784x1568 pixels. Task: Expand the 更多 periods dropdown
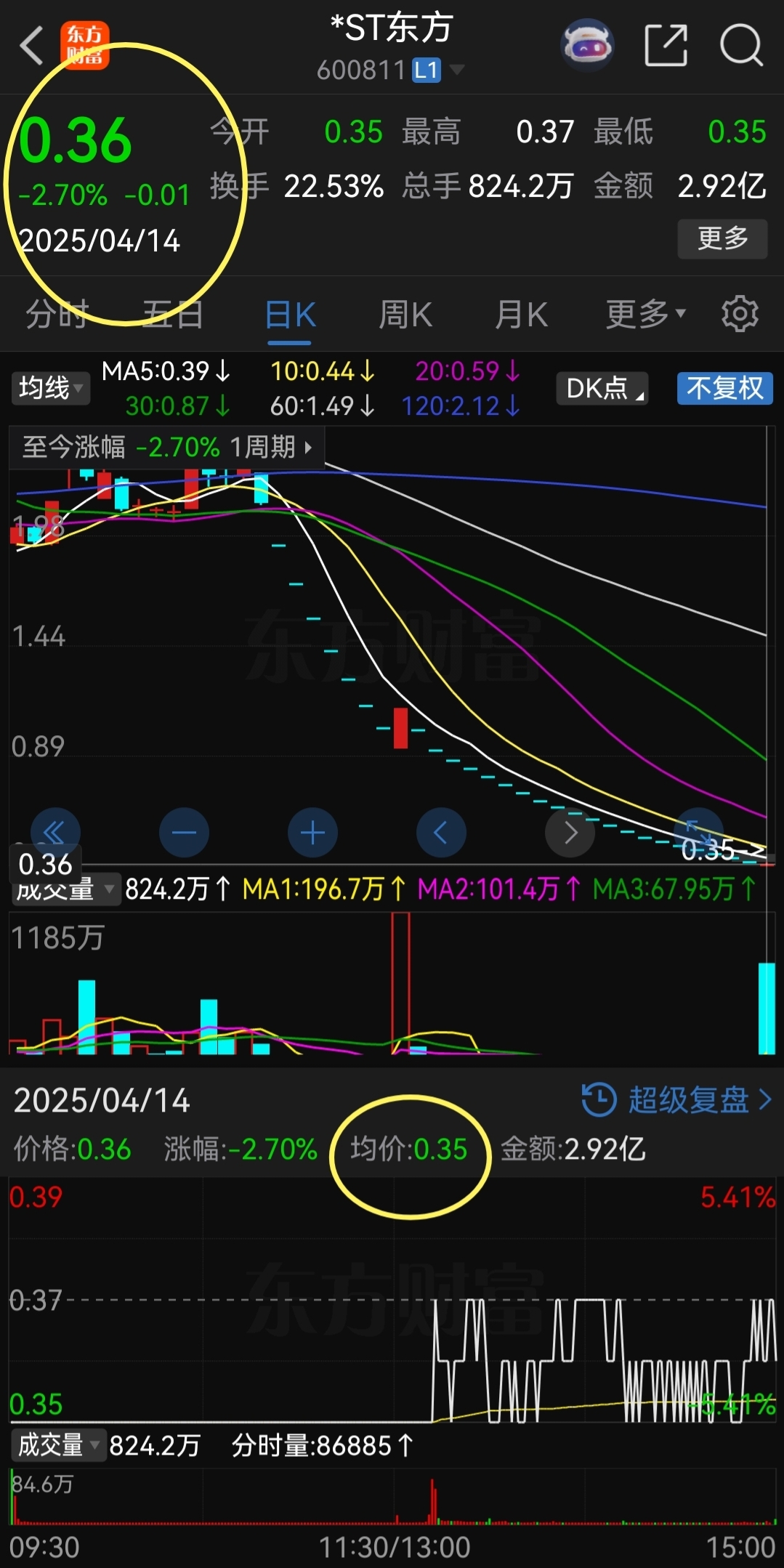[646, 314]
